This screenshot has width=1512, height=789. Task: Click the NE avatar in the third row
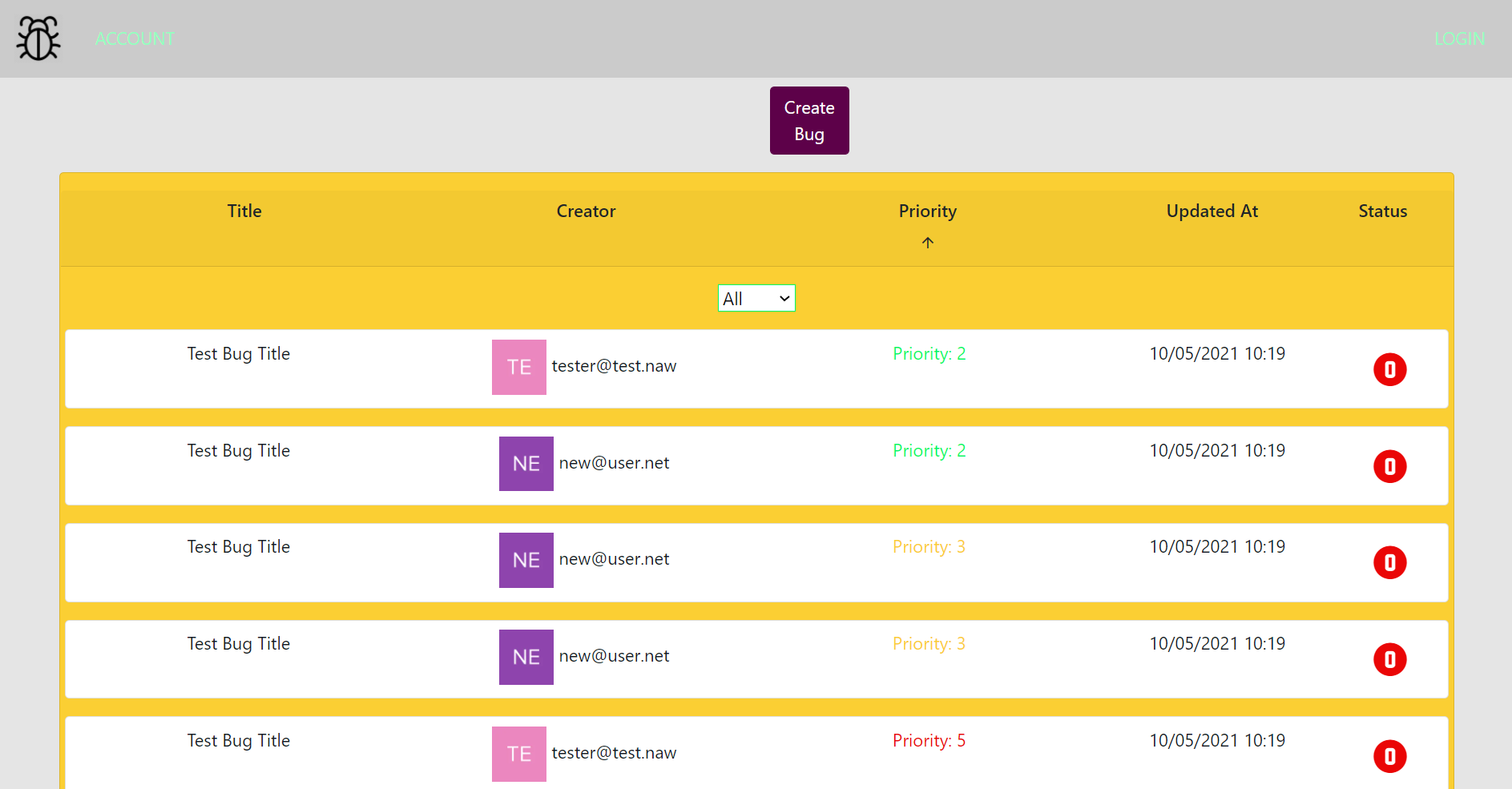click(x=526, y=560)
